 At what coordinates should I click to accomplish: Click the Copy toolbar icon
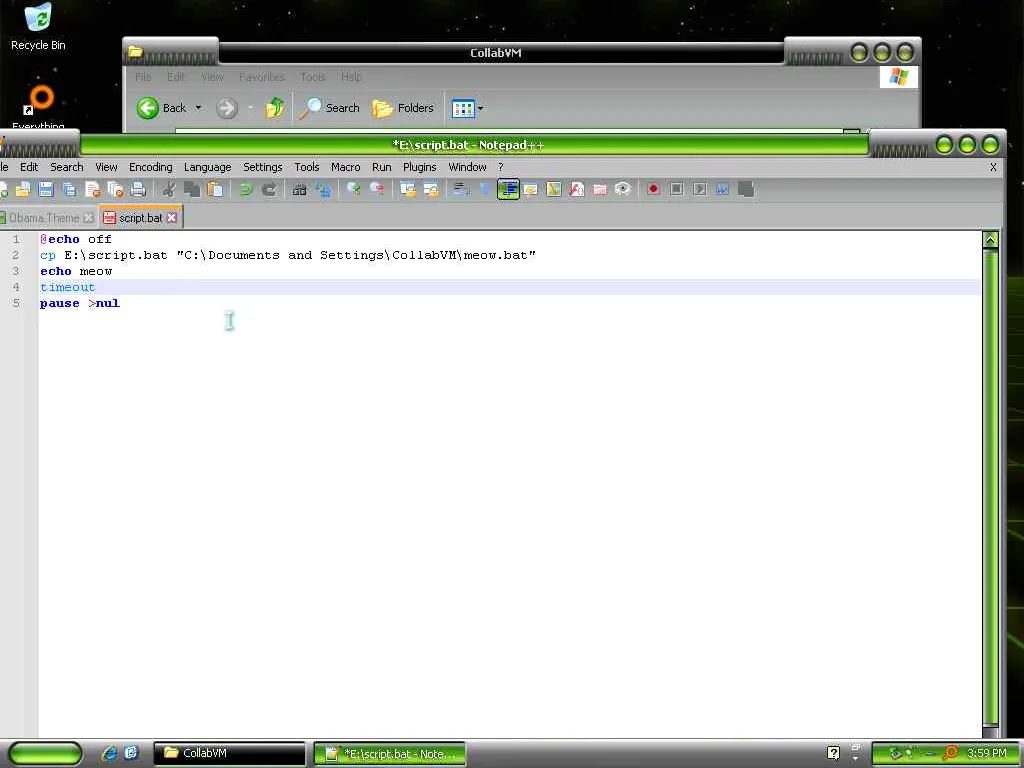pos(192,189)
